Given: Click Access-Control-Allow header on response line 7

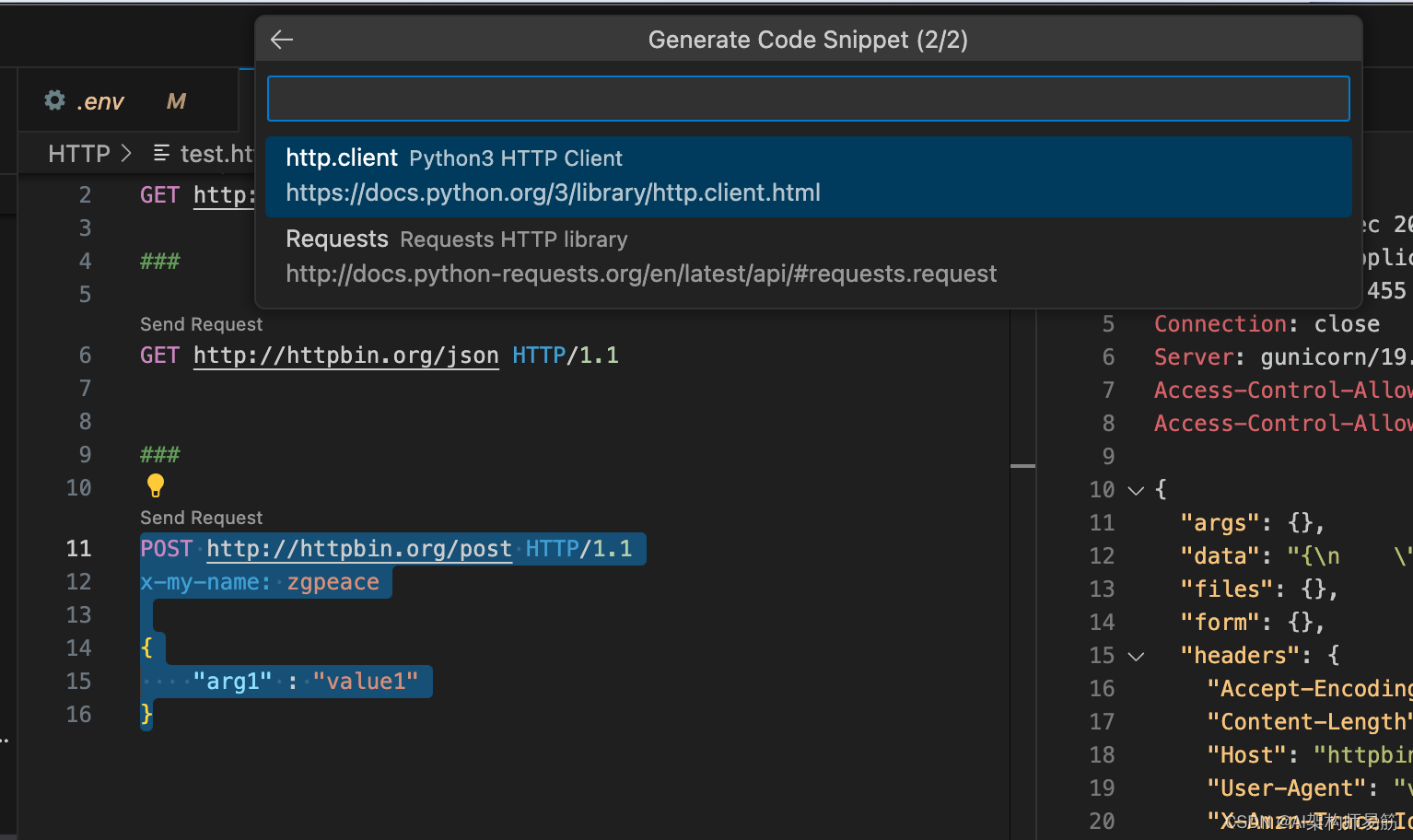Looking at the screenshot, I should (x=1282, y=391).
